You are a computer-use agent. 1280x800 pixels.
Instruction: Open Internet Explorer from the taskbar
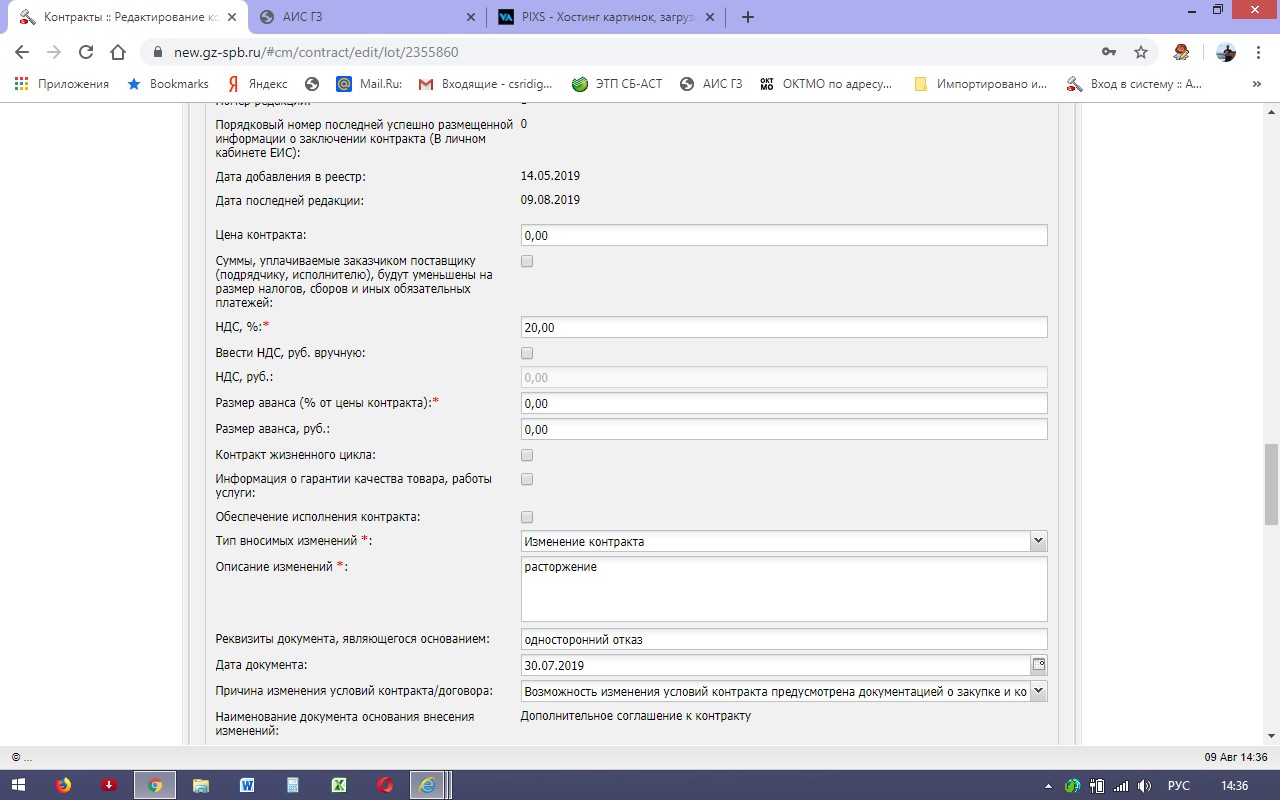430,785
